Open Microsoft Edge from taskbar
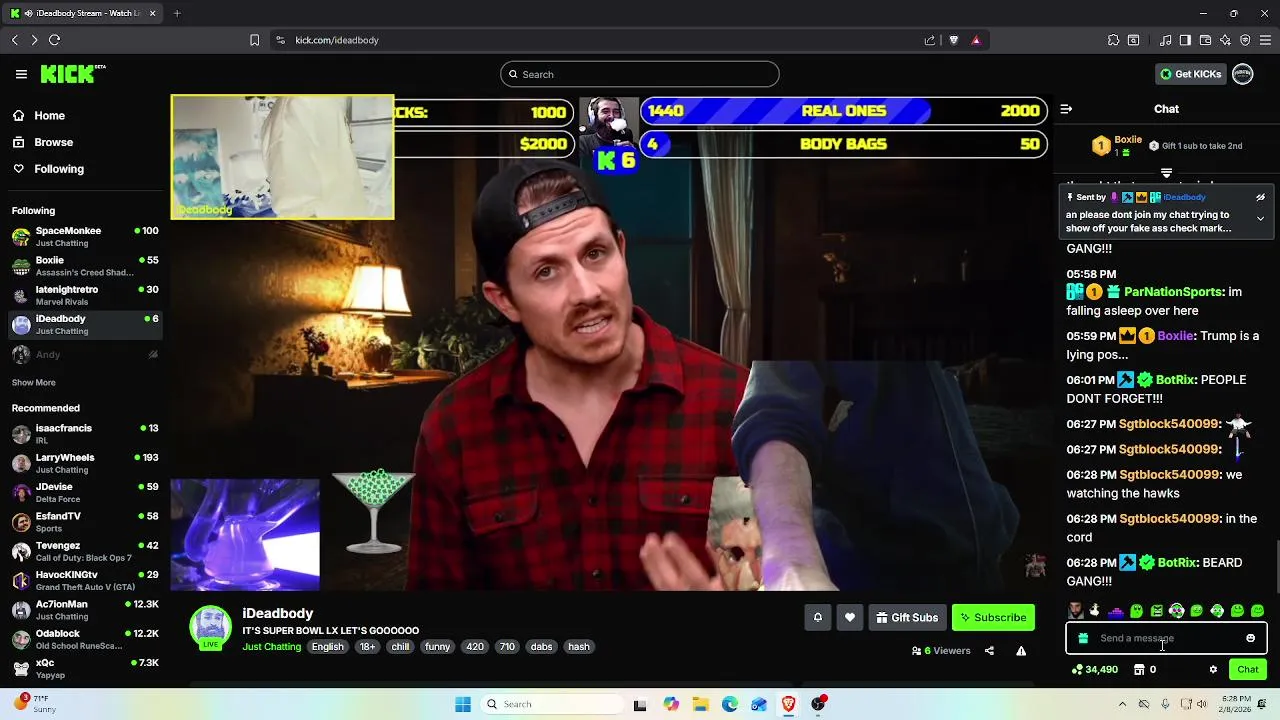The height and width of the screenshot is (720, 1280). (x=730, y=704)
